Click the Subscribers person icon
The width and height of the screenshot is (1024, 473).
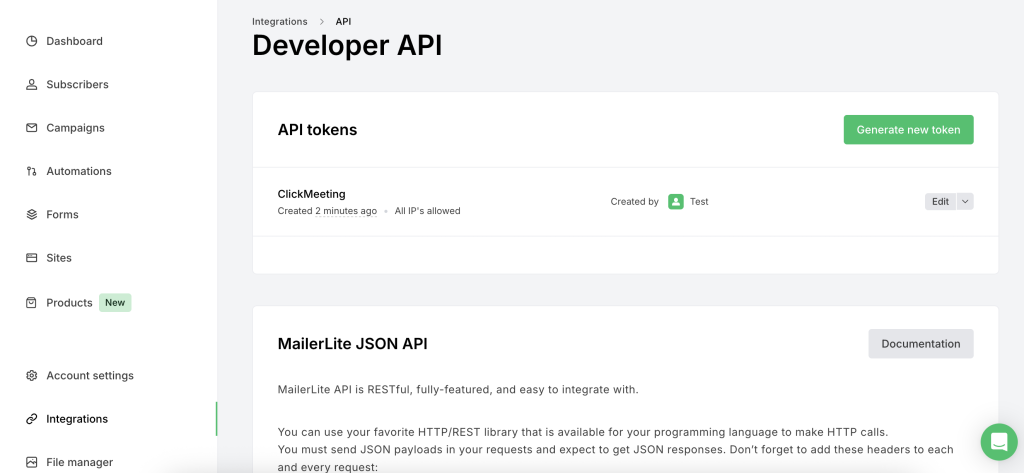pos(32,85)
